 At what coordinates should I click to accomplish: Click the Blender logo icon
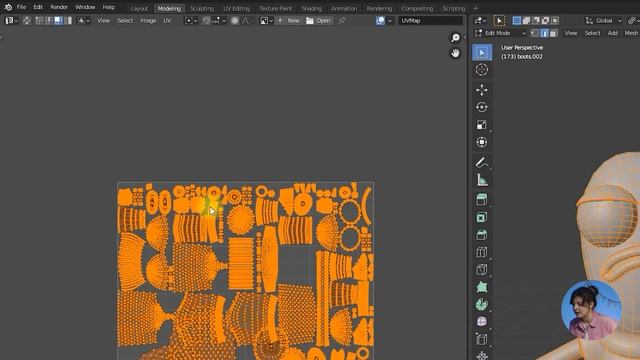[x=8, y=7]
